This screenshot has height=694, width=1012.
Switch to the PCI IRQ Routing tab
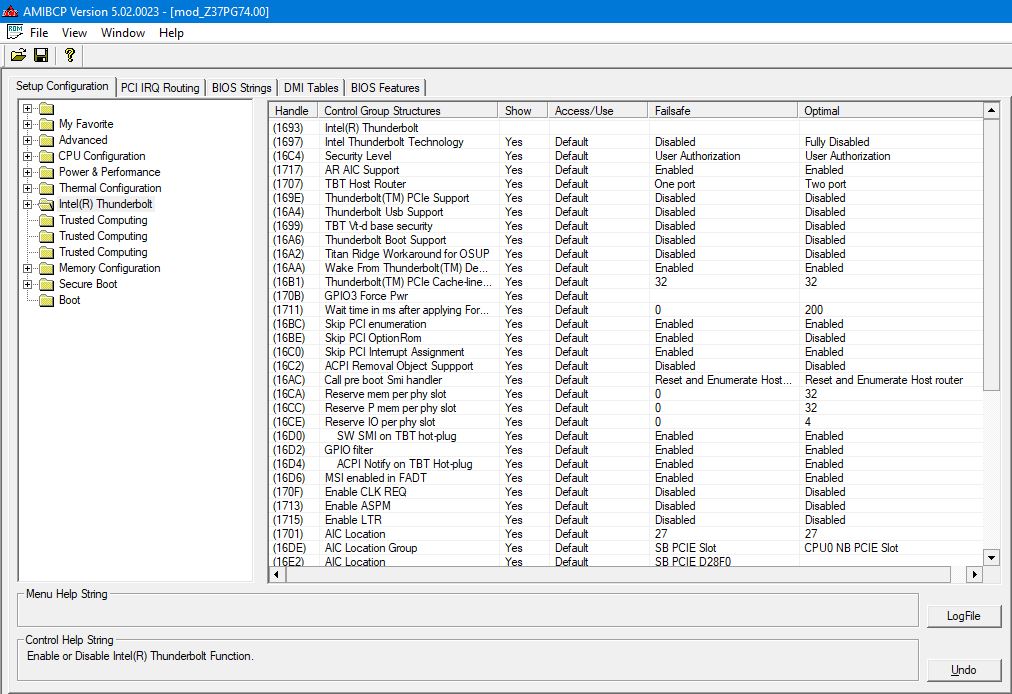tap(160, 88)
